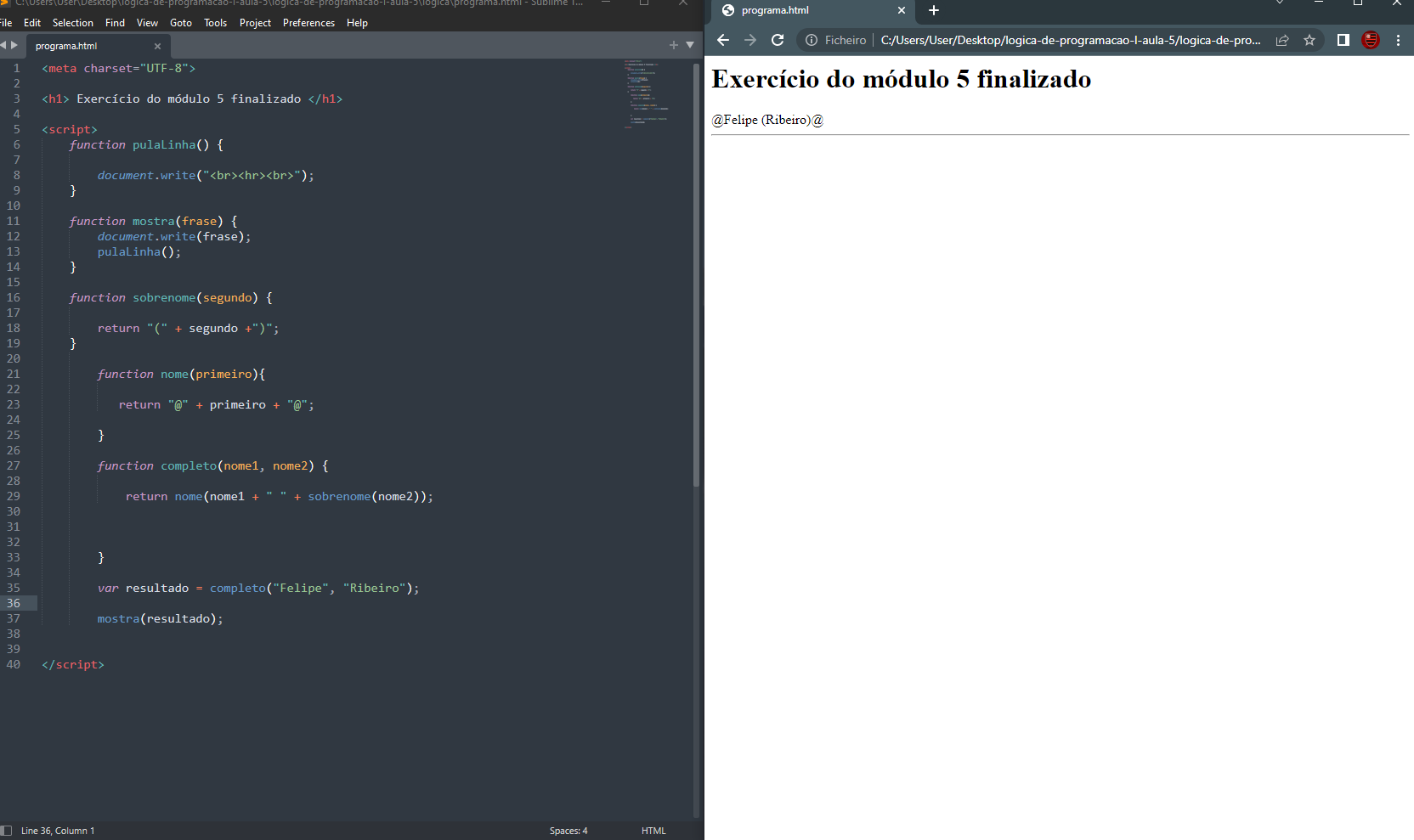Click var resultado = completo line

click(x=258, y=588)
